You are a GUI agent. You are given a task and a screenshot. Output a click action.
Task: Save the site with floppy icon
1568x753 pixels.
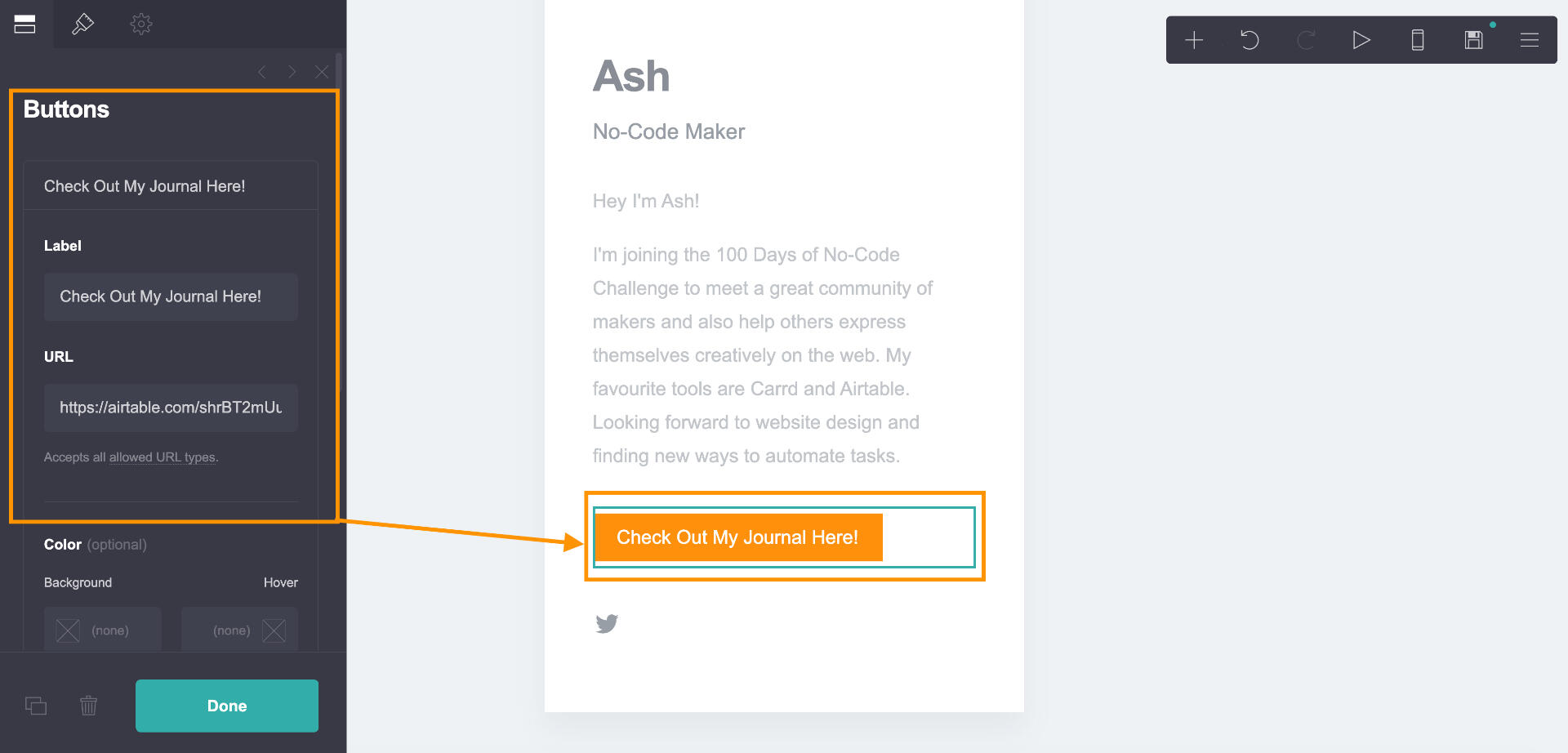1473,40
